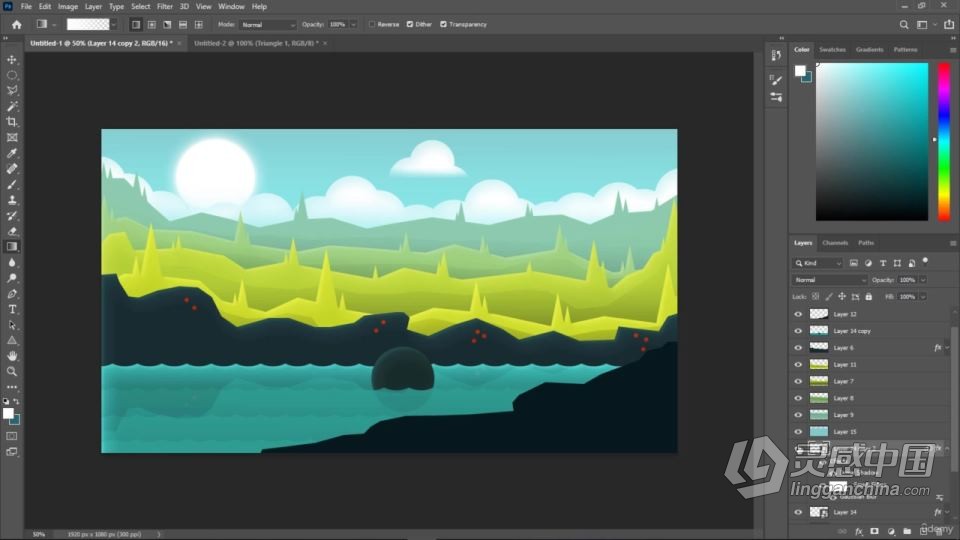The height and width of the screenshot is (540, 960).
Task: Select the Pen tool
Action: point(12,293)
